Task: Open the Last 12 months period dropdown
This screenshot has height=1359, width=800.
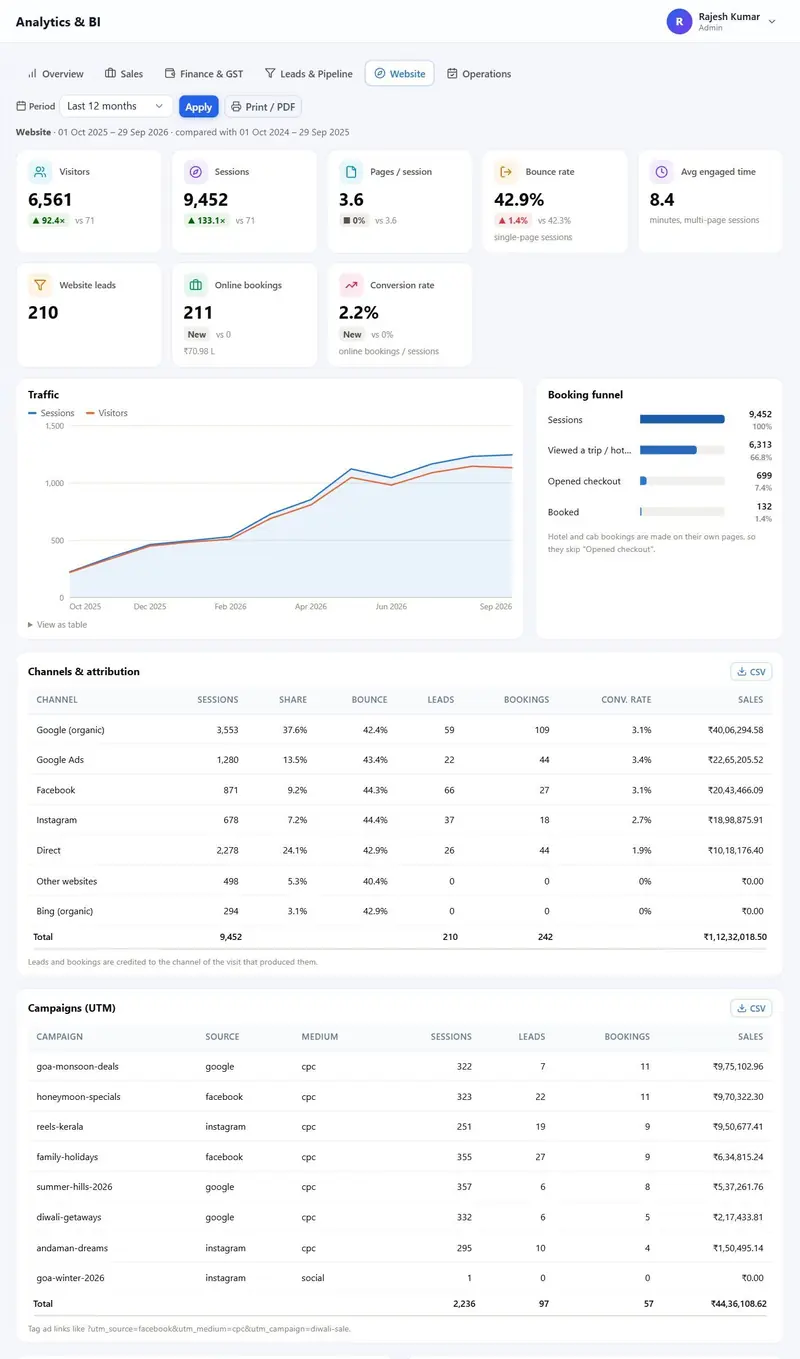Action: 117,106
